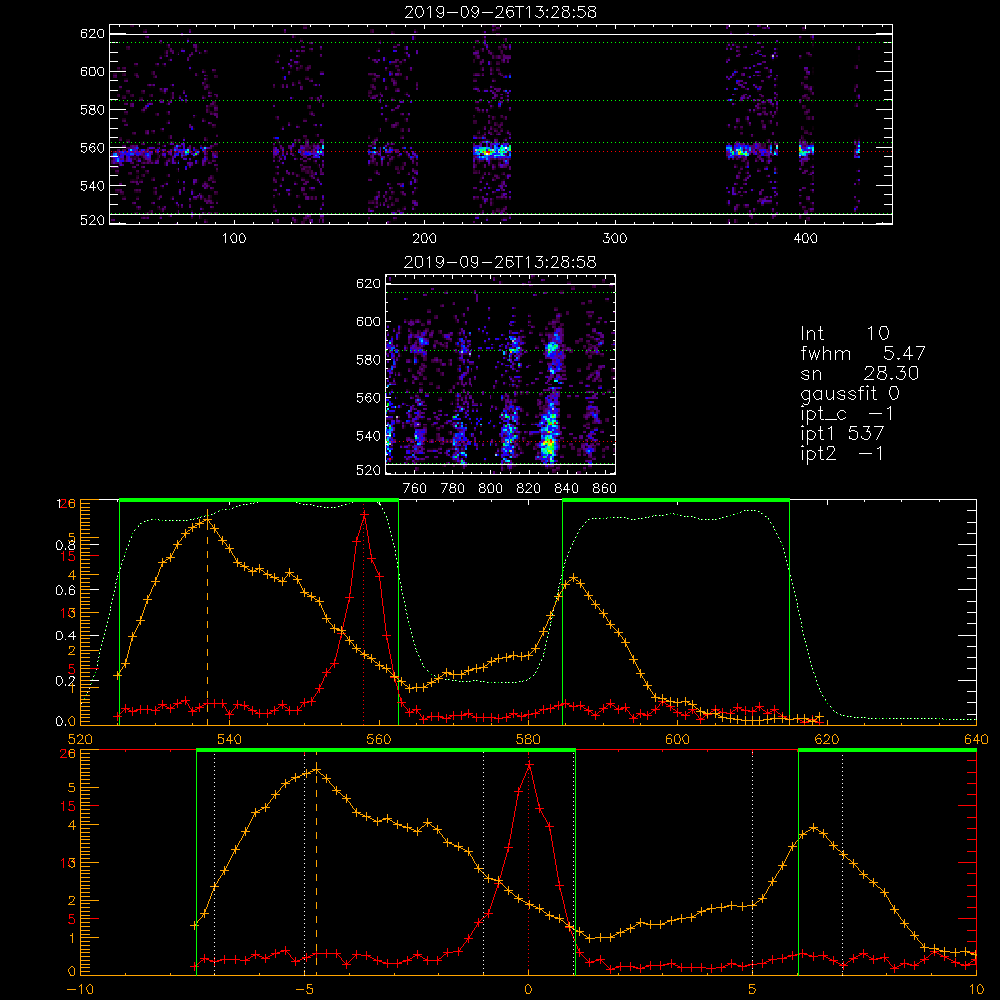Image resolution: width=1000 pixels, height=1000 pixels.
Task: Select the 'Int 10' parameter text
Action: click(845, 333)
